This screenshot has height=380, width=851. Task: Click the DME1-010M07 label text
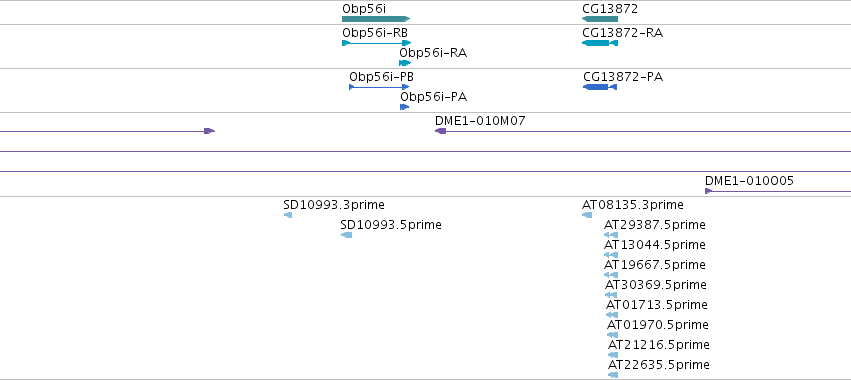(480, 121)
